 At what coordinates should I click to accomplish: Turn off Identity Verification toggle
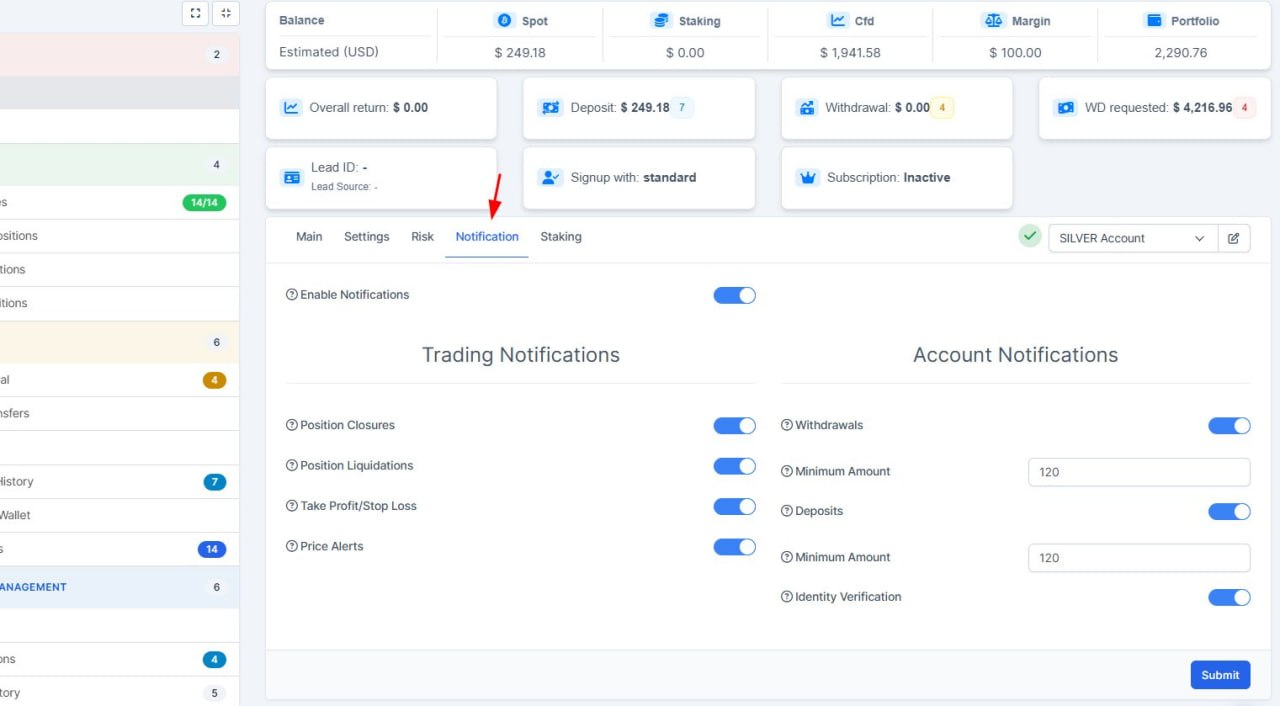(1229, 597)
